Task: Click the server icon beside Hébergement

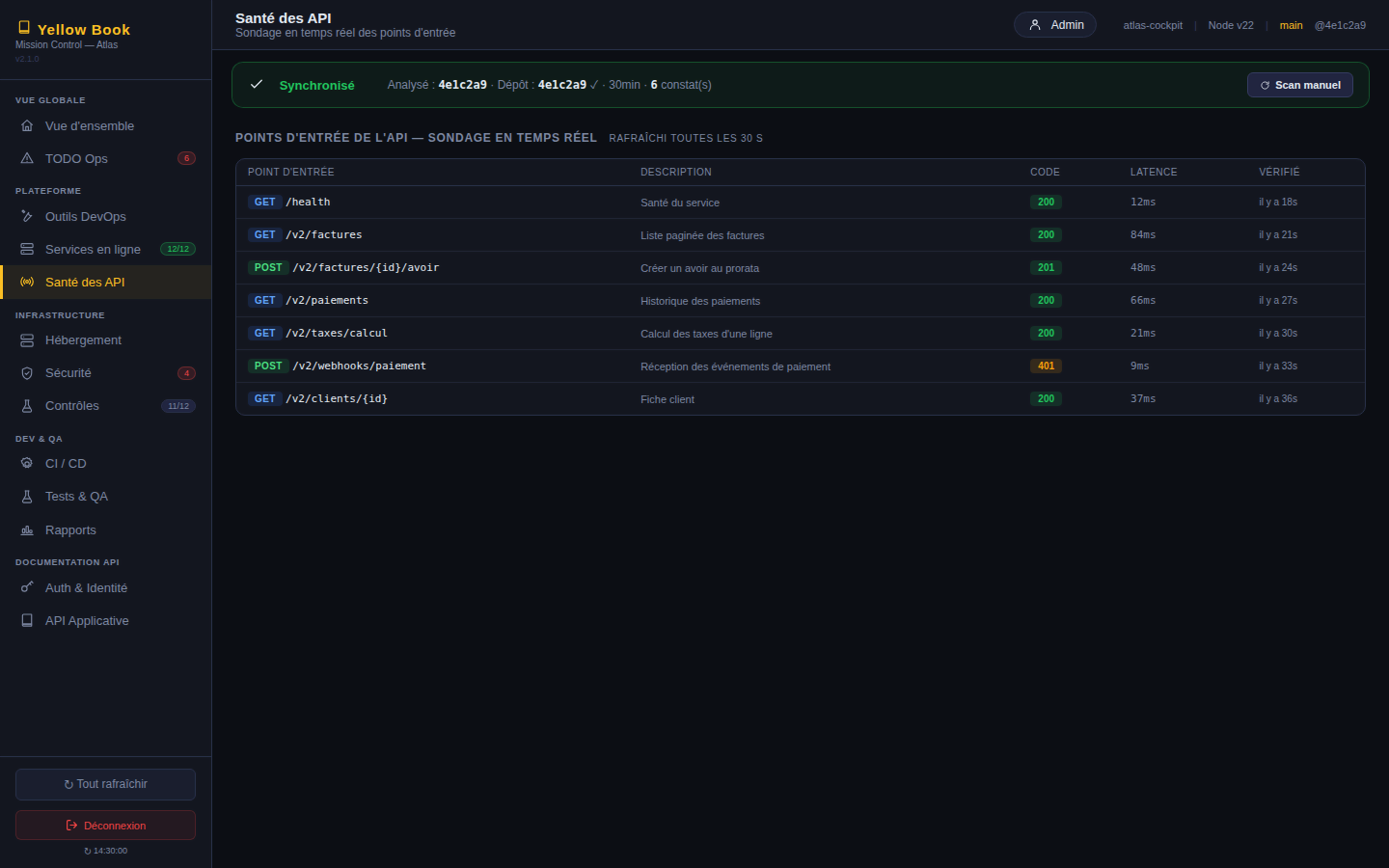Action: [x=27, y=340]
